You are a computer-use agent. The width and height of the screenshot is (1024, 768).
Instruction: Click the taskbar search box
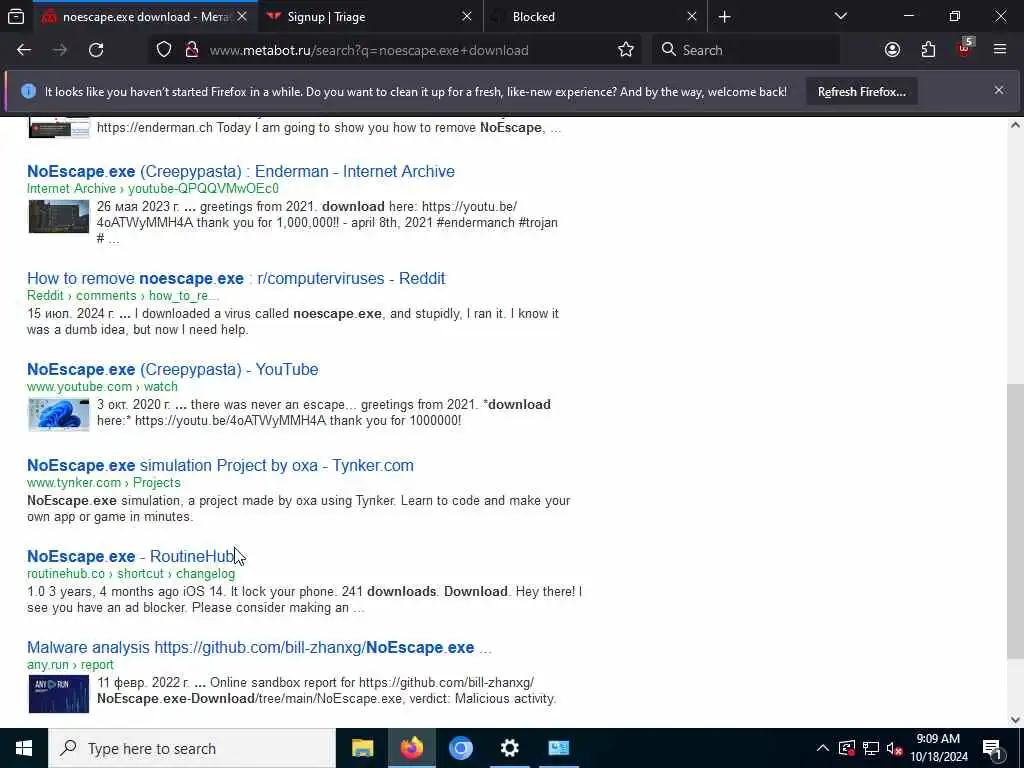191,748
